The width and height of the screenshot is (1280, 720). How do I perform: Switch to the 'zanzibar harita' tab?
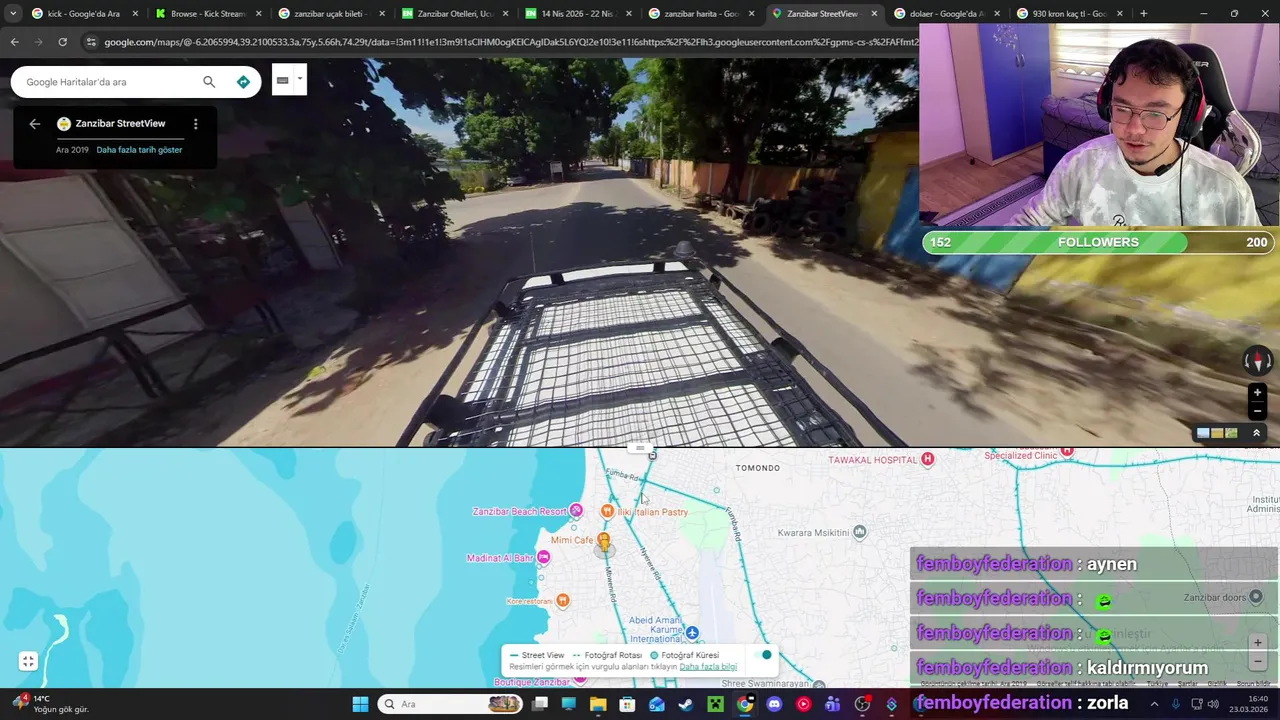[x=702, y=14]
